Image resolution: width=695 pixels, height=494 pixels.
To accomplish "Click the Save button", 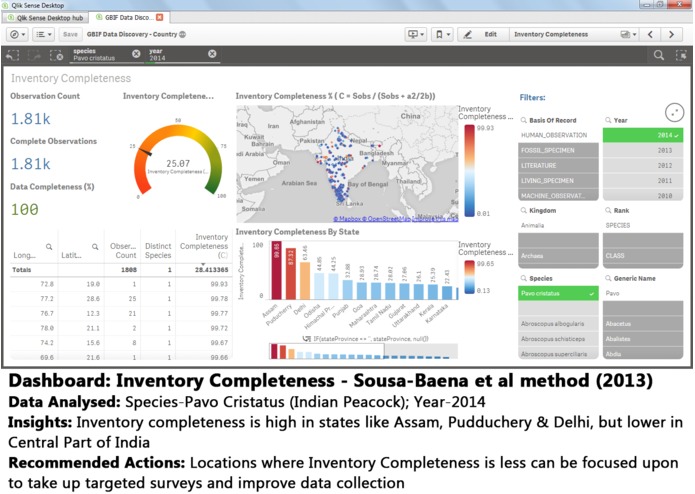I will coord(70,34).
